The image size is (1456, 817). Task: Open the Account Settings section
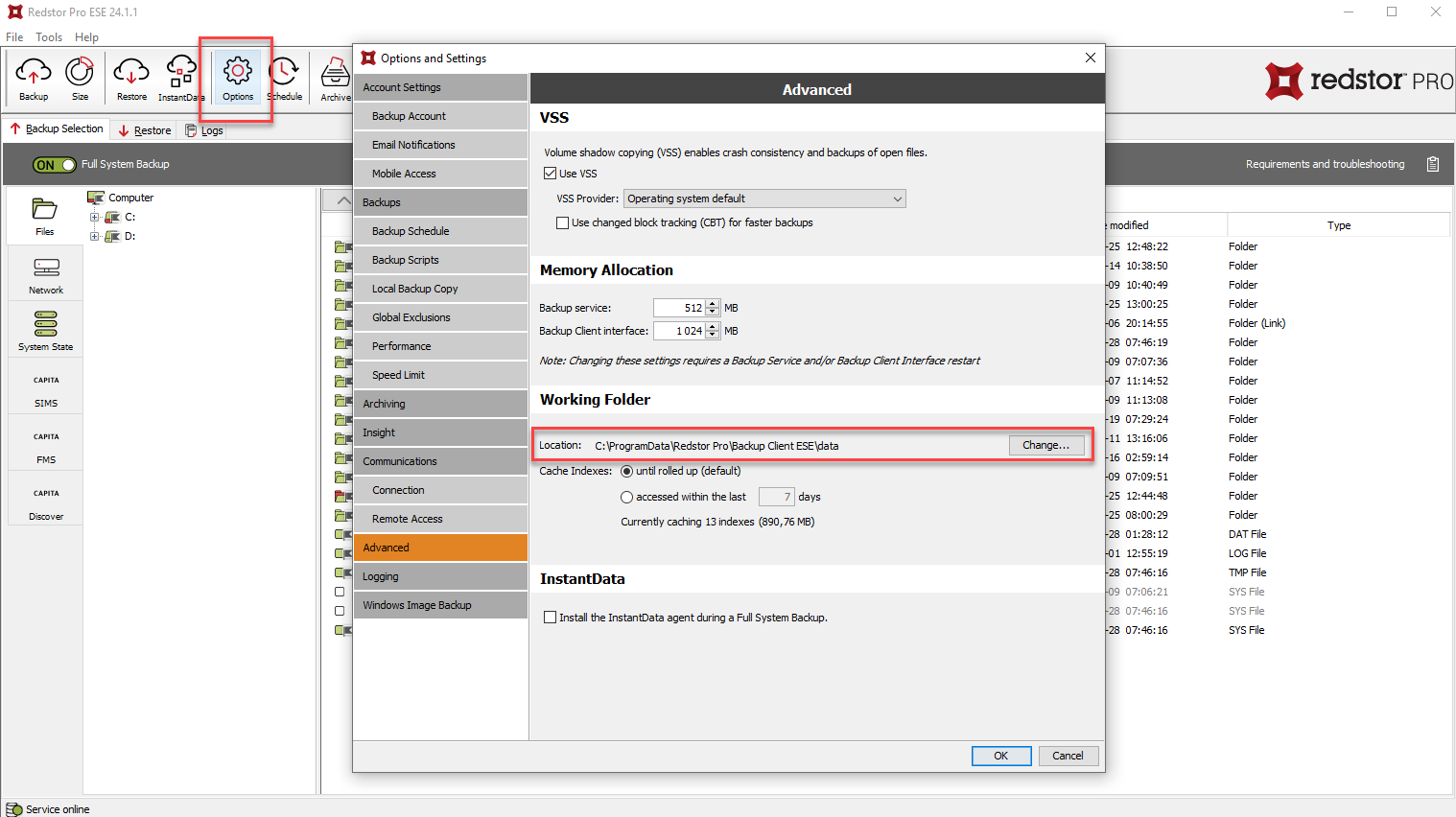coord(440,87)
